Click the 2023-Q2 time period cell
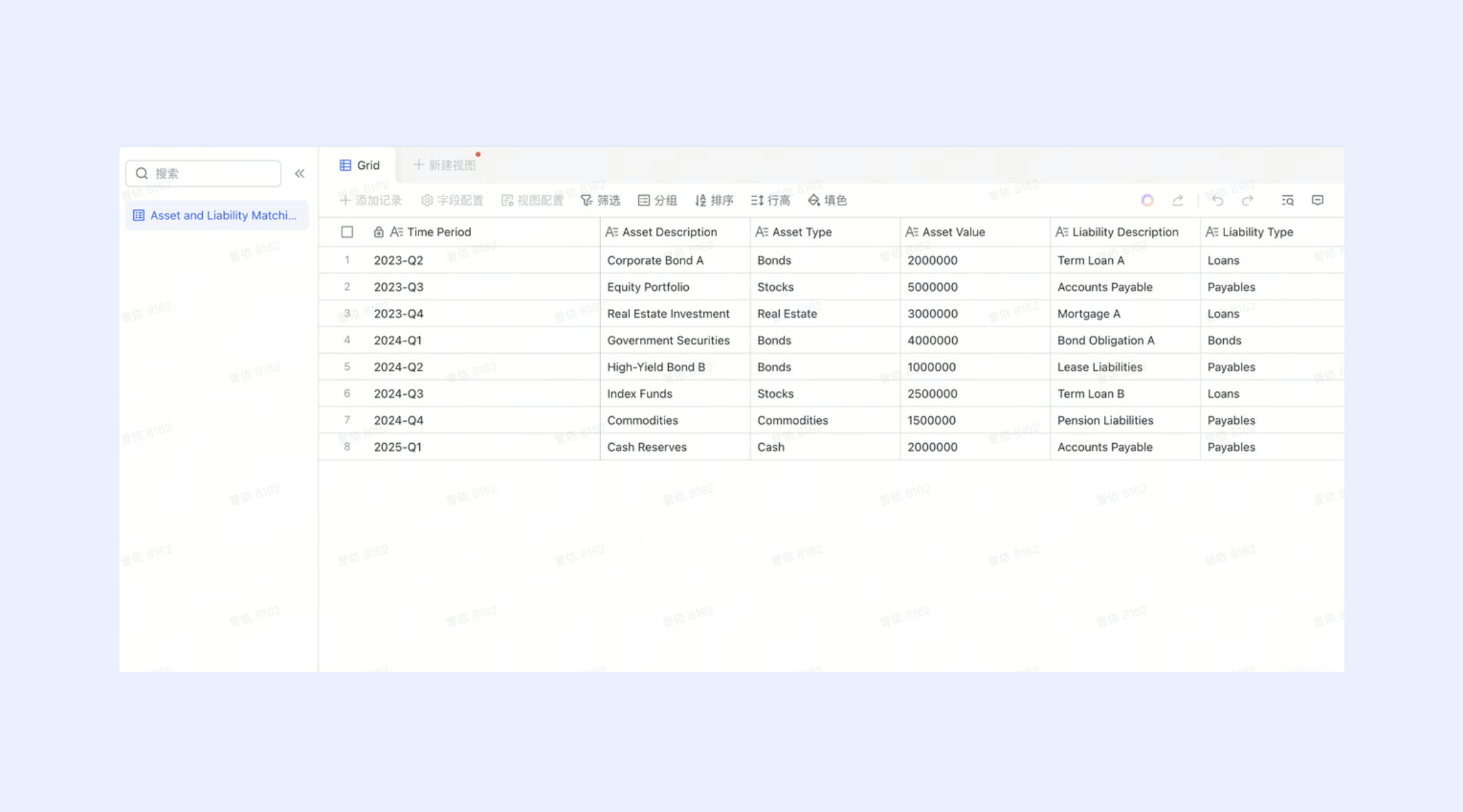Viewport: 1463px width, 812px height. [x=483, y=261]
